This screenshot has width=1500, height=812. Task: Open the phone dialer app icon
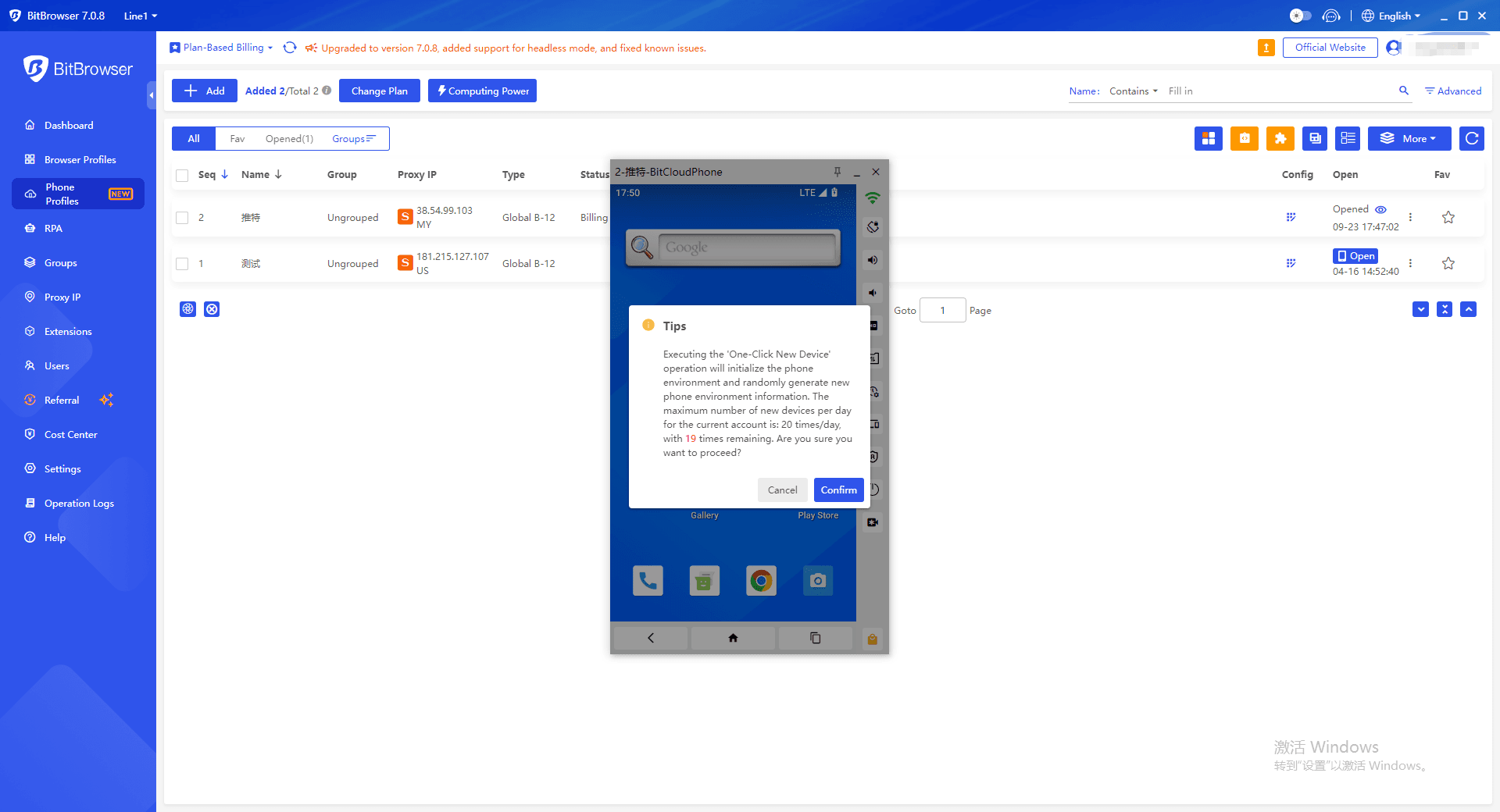point(648,580)
